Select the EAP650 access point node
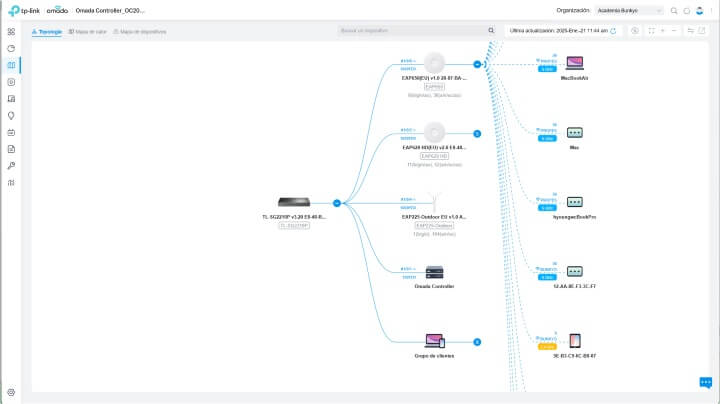The height and width of the screenshot is (404, 720). (434, 63)
